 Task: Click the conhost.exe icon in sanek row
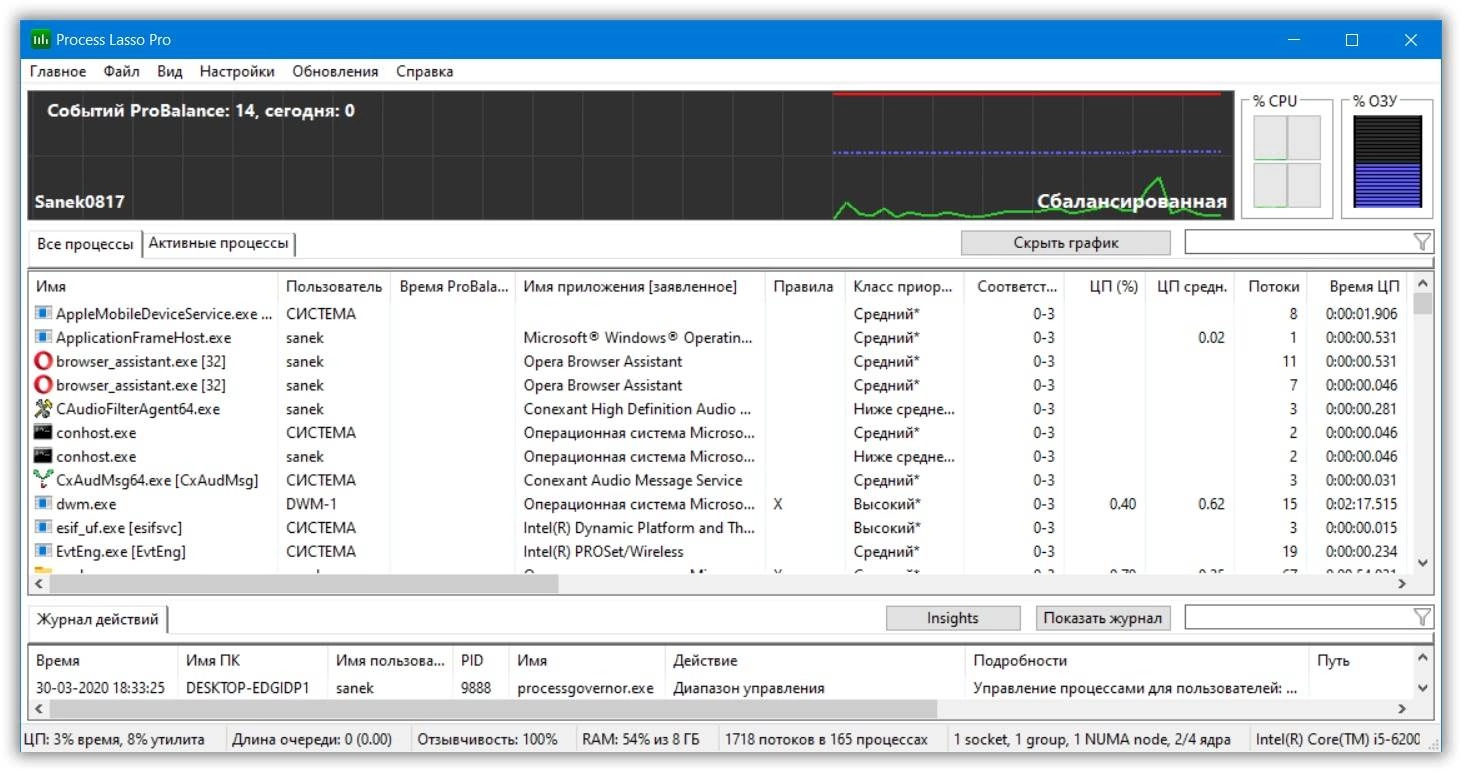[43, 456]
